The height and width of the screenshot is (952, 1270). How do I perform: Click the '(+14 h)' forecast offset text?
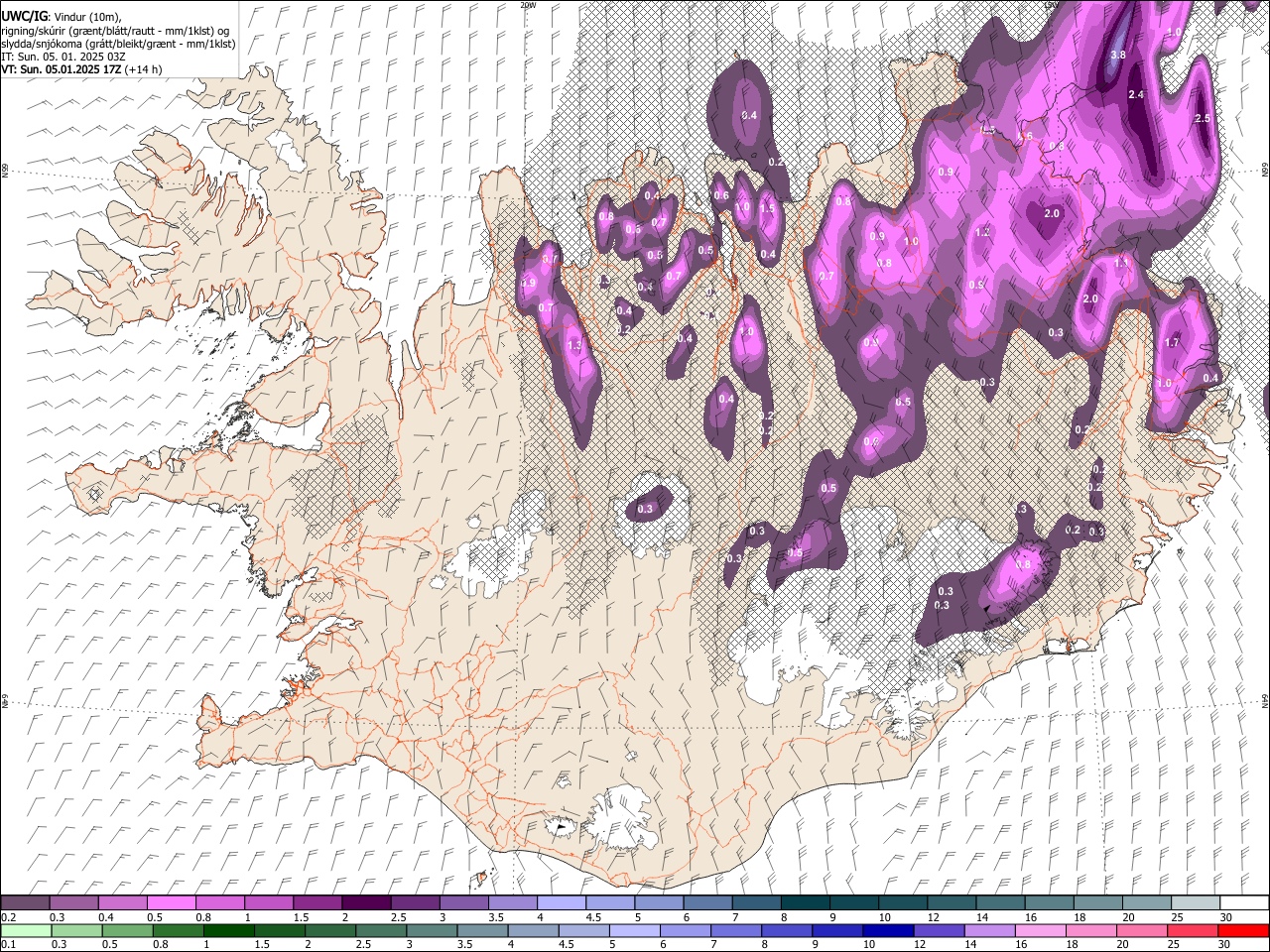coord(145,69)
